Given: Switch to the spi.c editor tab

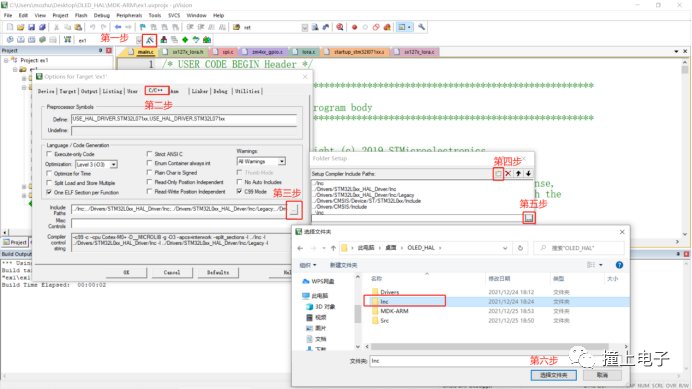Looking at the screenshot, I should click(224, 52).
